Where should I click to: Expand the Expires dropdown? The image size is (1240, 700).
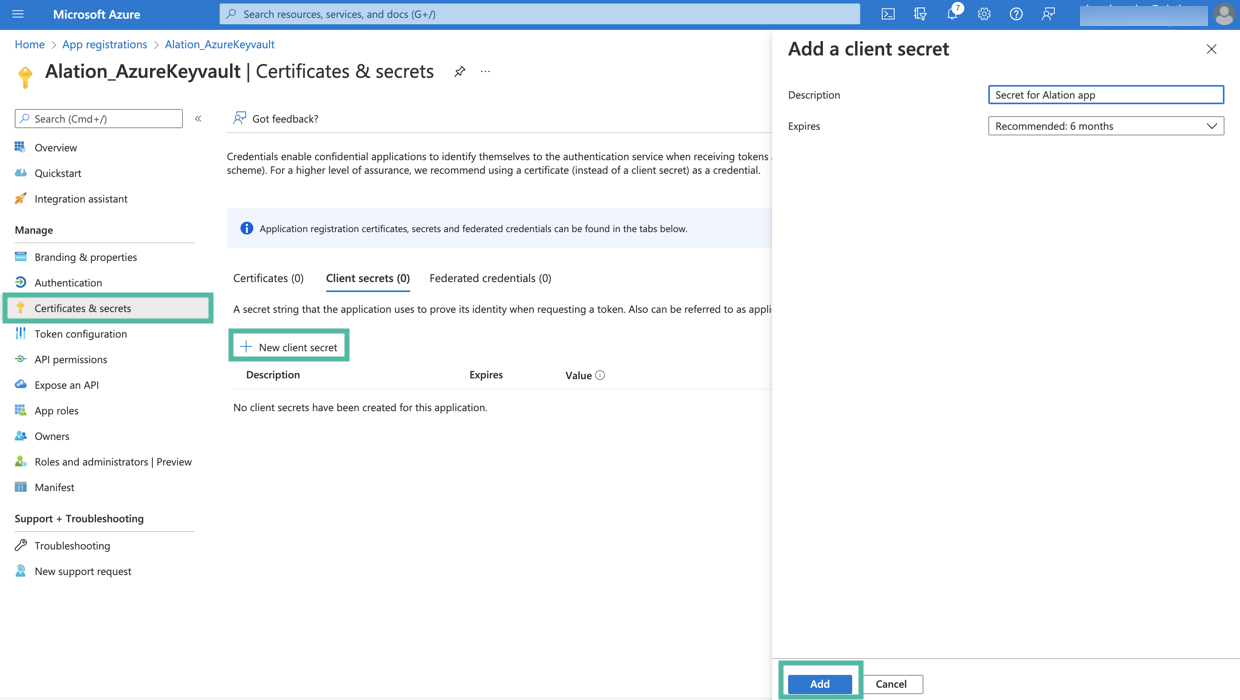point(1105,126)
